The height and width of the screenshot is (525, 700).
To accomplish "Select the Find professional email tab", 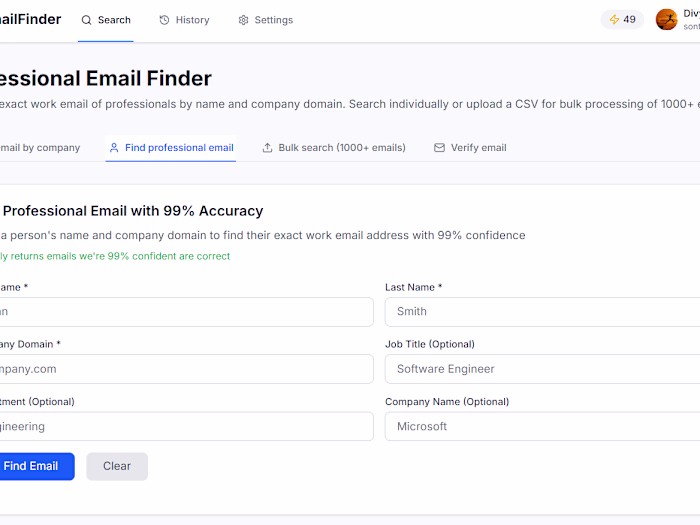I will 179,148.
